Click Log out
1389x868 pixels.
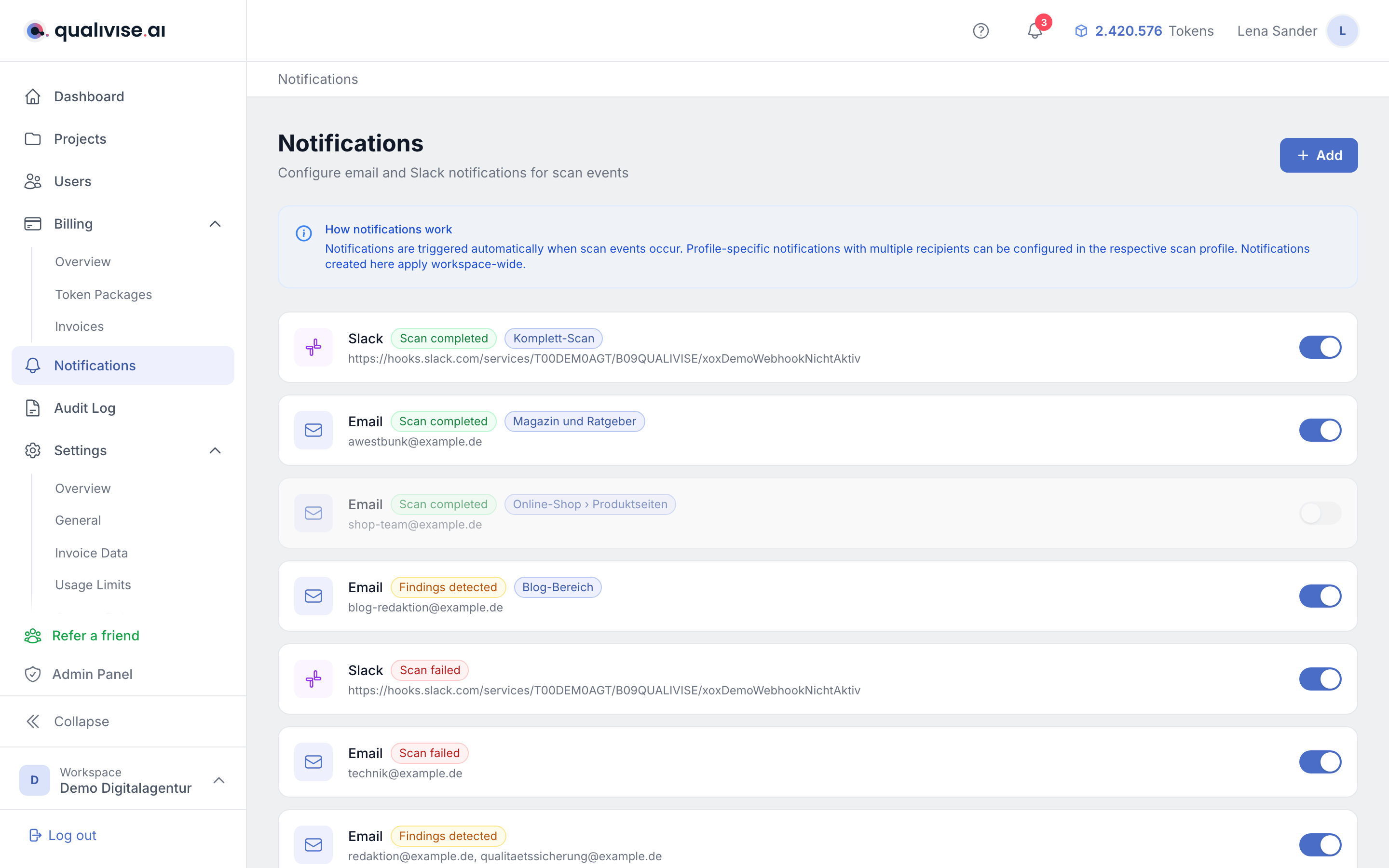[63, 835]
